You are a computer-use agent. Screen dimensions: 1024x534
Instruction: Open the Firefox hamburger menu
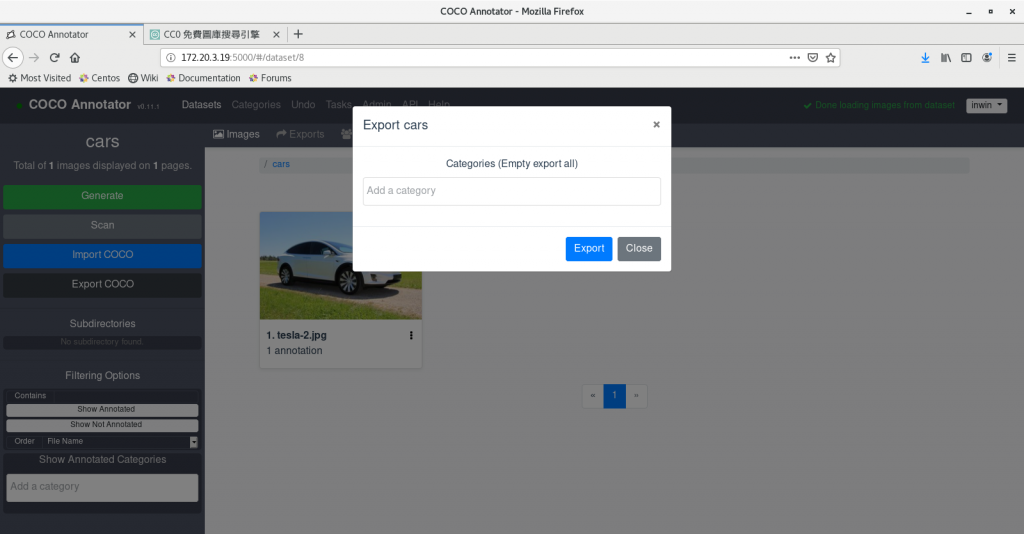point(1012,57)
